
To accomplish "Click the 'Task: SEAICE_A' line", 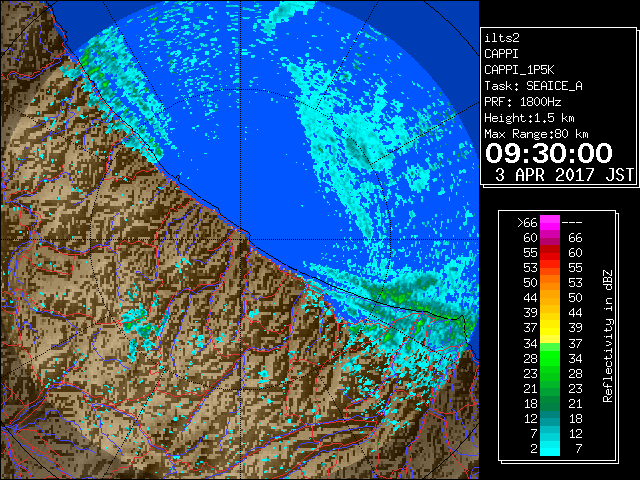I will click(x=533, y=86).
